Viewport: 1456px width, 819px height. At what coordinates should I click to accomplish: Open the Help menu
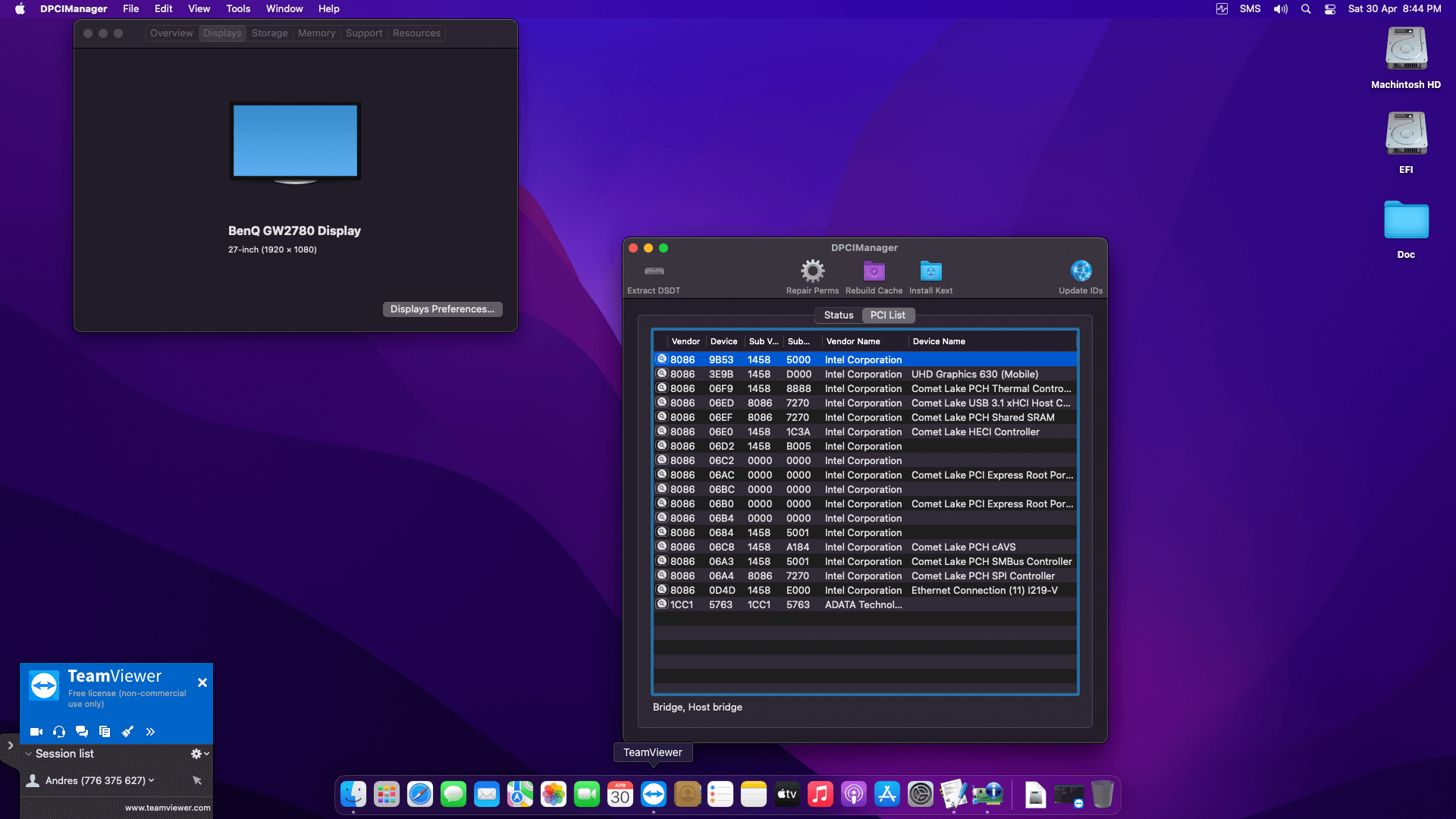click(x=328, y=9)
